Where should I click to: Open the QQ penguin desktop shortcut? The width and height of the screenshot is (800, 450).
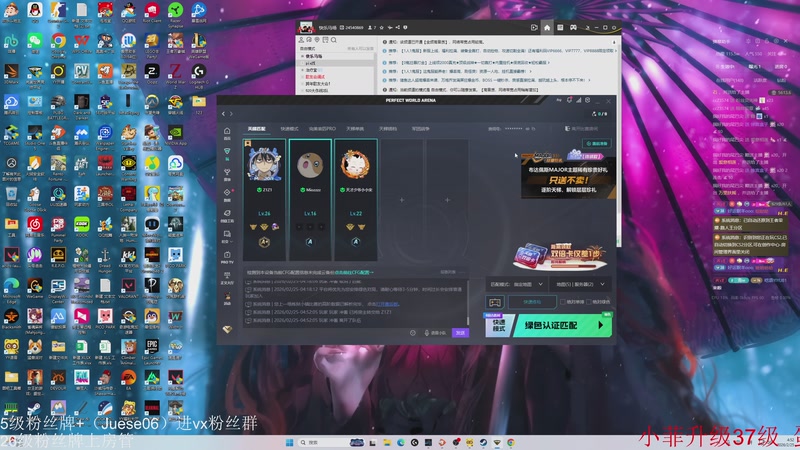pos(35,13)
